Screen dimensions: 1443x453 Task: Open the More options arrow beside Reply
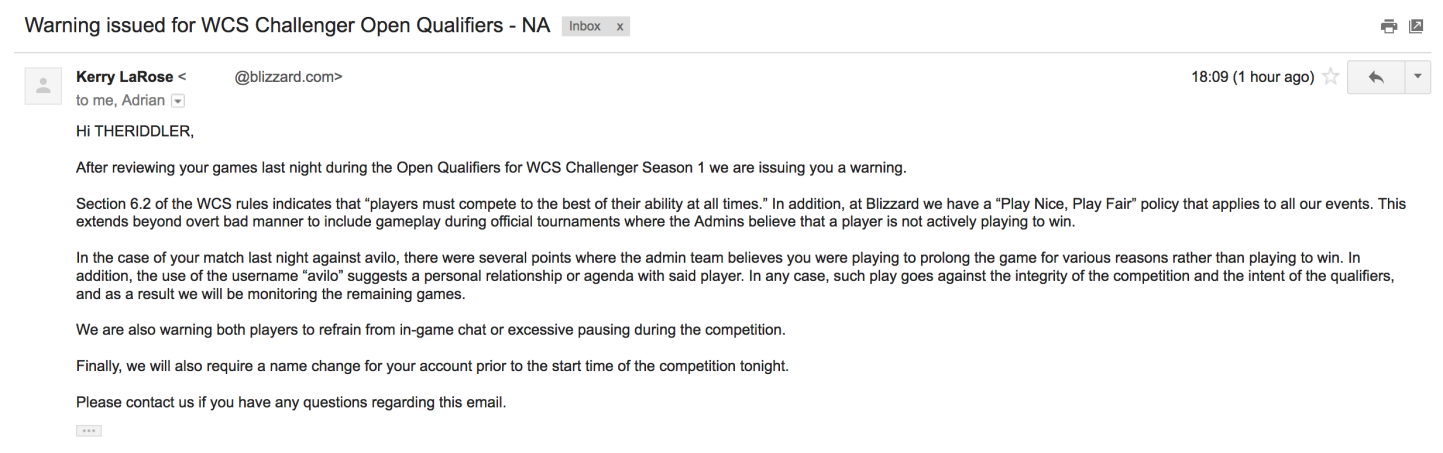coord(1417,79)
